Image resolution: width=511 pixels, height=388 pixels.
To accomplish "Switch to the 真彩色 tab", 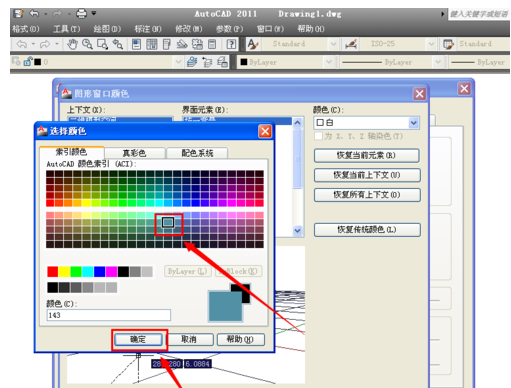I will coord(135,153).
